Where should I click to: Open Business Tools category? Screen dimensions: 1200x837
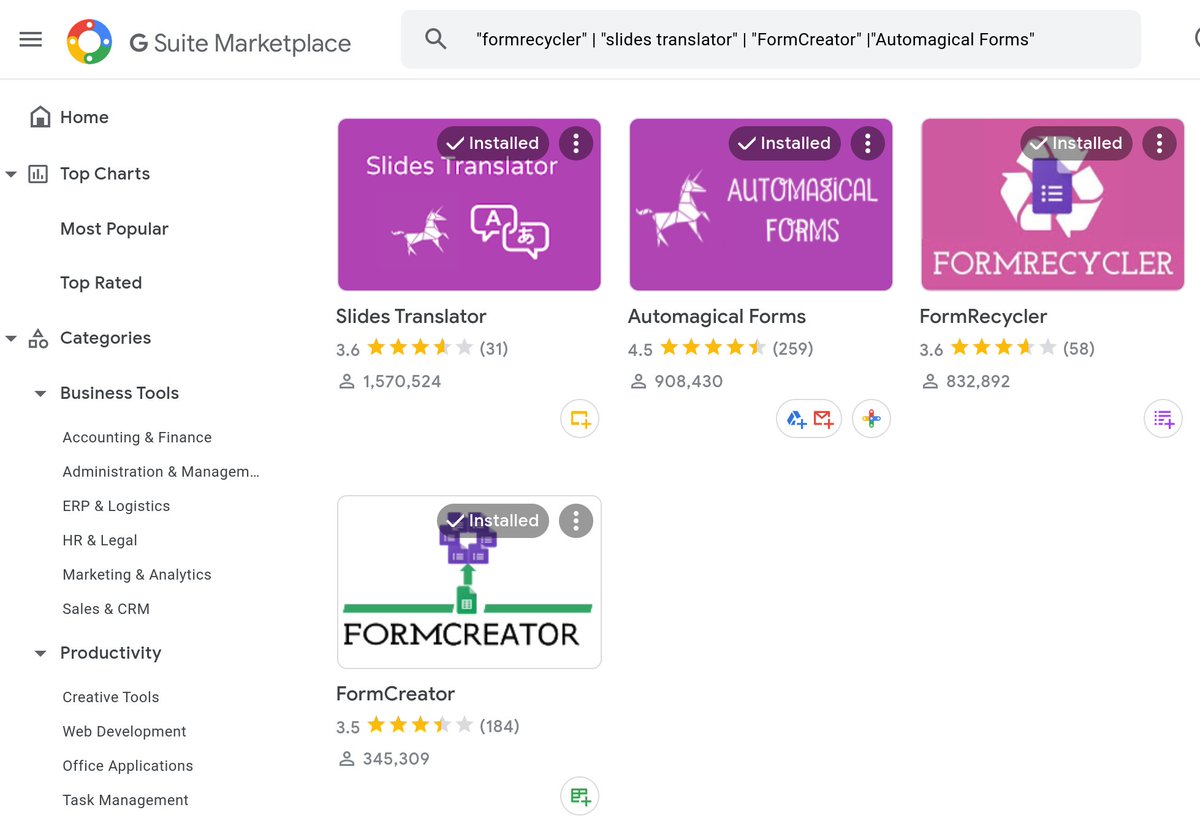coord(119,393)
